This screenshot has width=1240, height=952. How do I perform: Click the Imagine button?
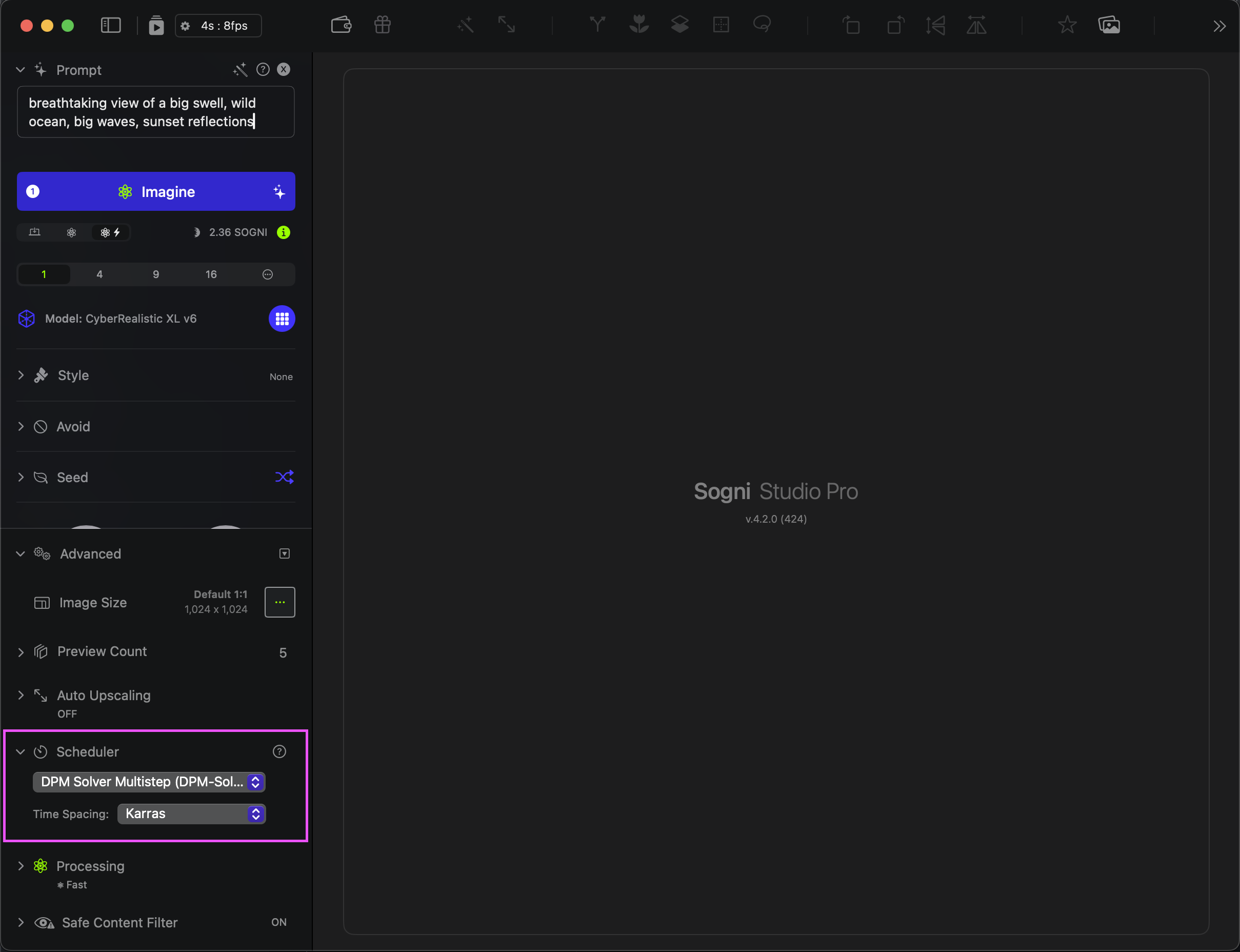click(x=156, y=191)
